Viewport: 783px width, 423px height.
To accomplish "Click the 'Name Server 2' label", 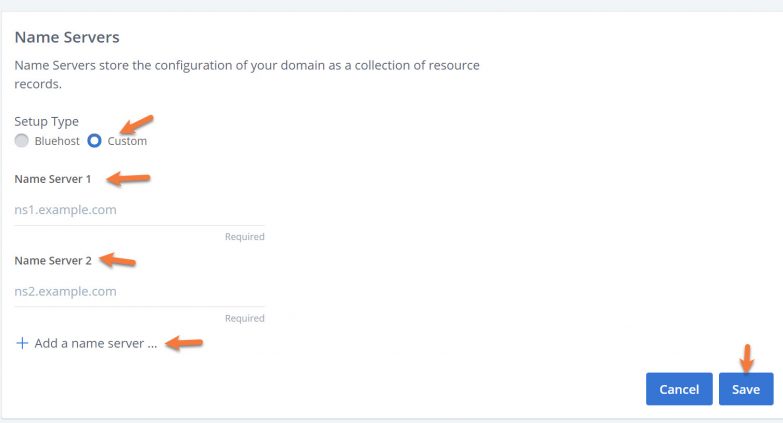I will 53,260.
